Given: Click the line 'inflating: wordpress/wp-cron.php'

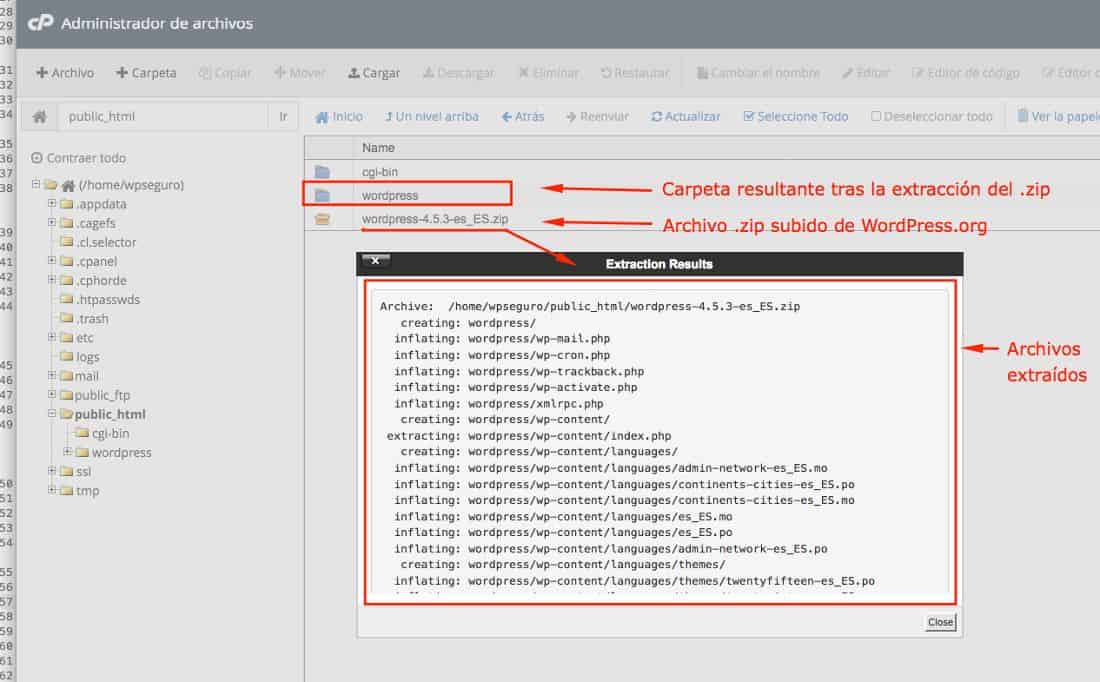Looking at the screenshot, I should (502, 355).
